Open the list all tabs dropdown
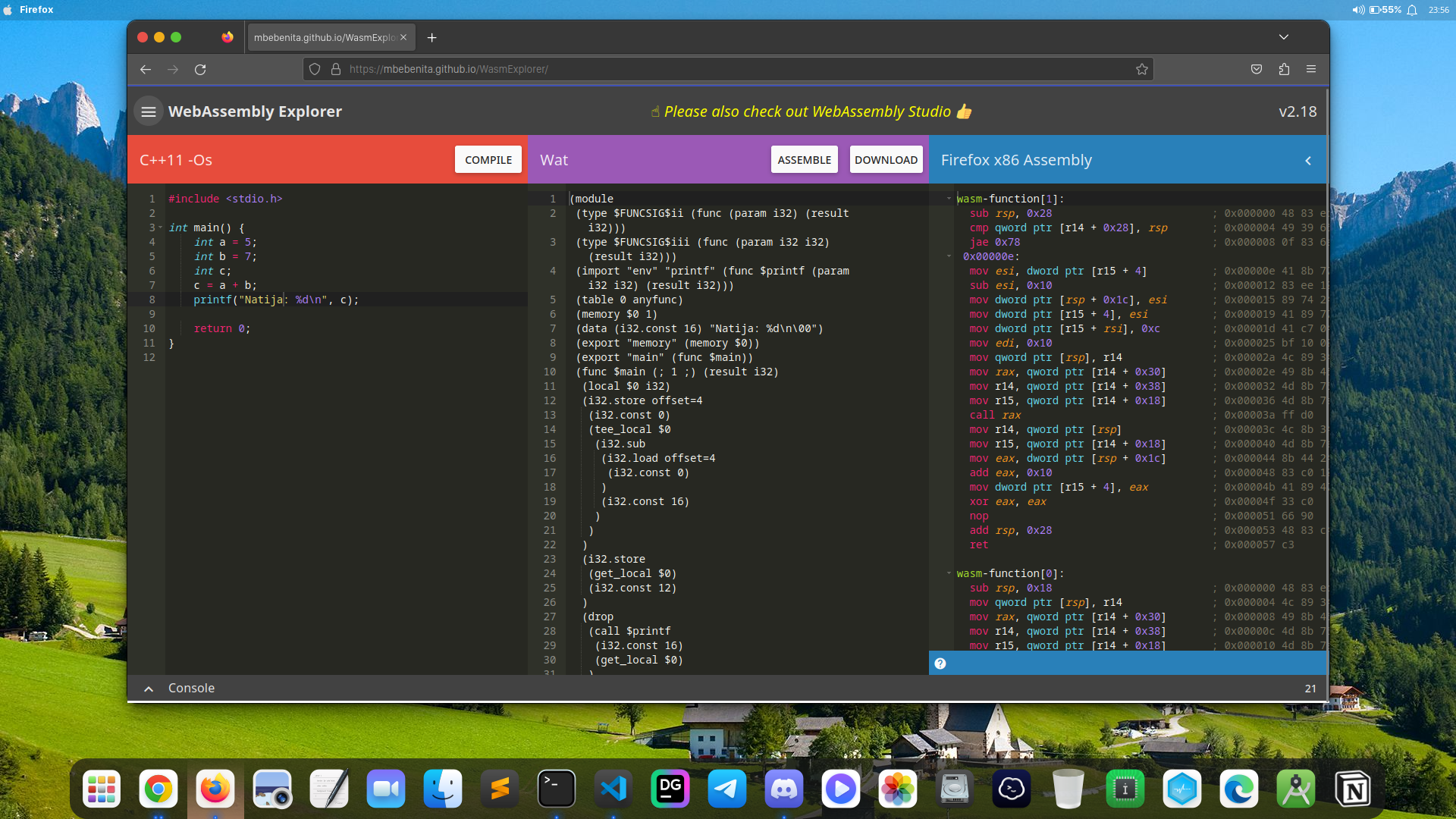1456x819 pixels. 1283,37
